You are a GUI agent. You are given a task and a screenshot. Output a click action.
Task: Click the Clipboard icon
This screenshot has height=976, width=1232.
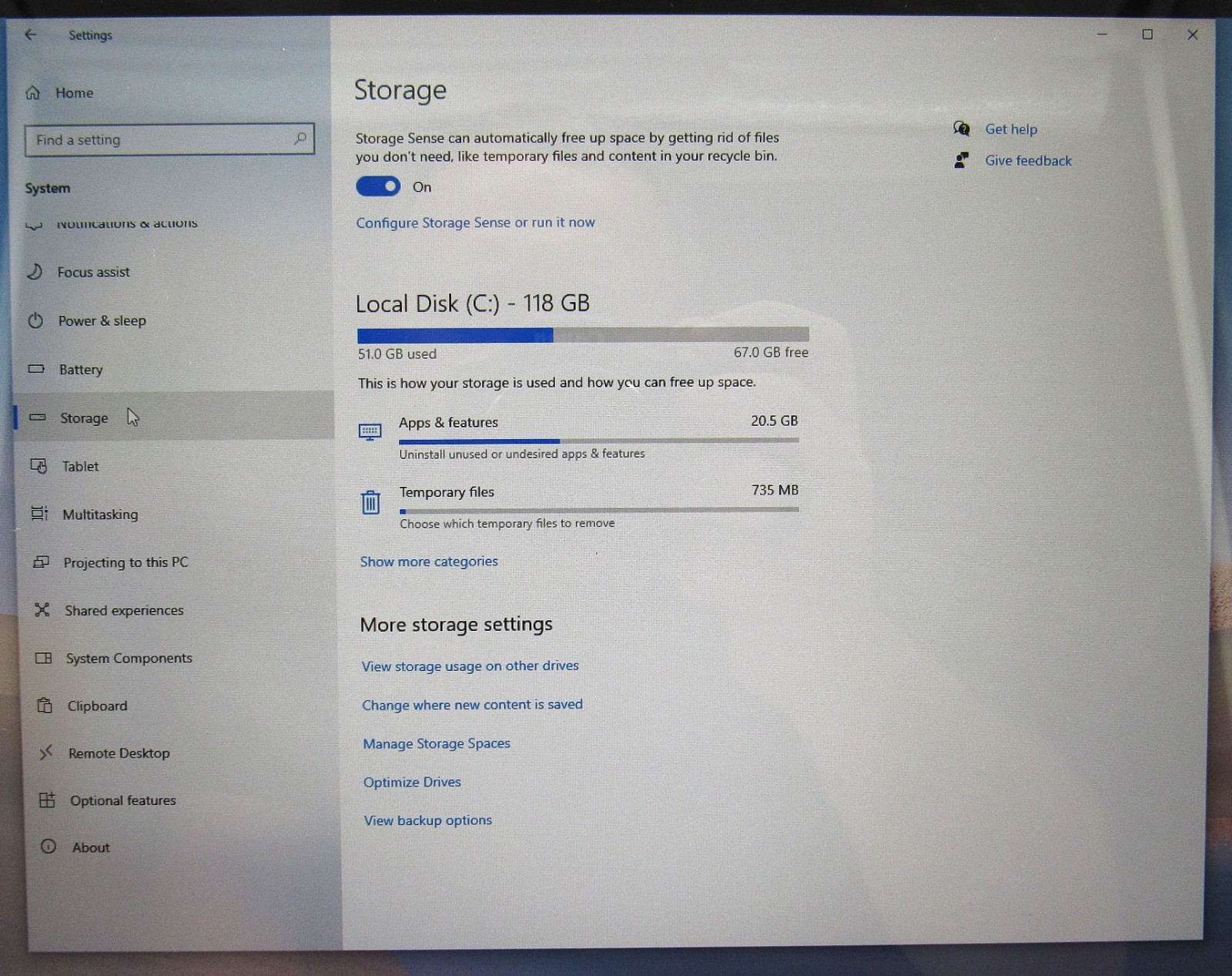click(x=45, y=705)
